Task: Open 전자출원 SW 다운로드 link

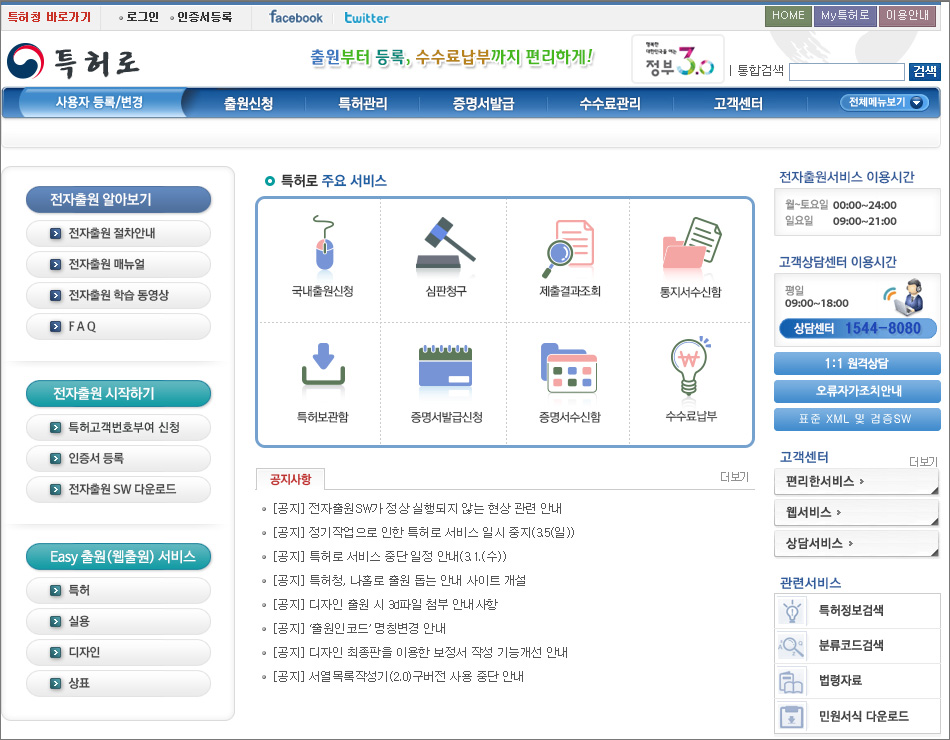Action: point(118,489)
